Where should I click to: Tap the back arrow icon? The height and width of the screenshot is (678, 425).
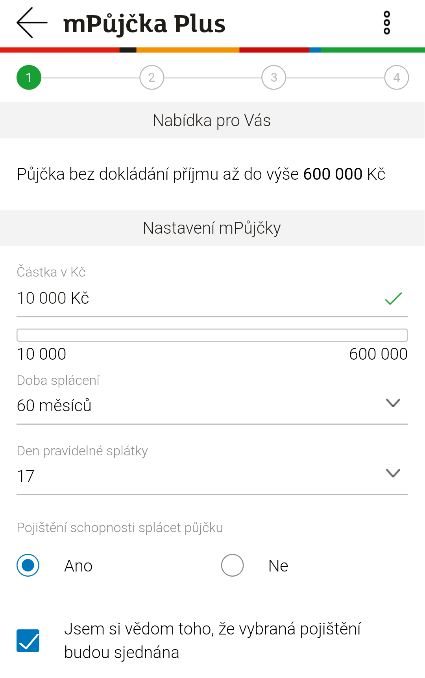pyautogui.click(x=32, y=23)
